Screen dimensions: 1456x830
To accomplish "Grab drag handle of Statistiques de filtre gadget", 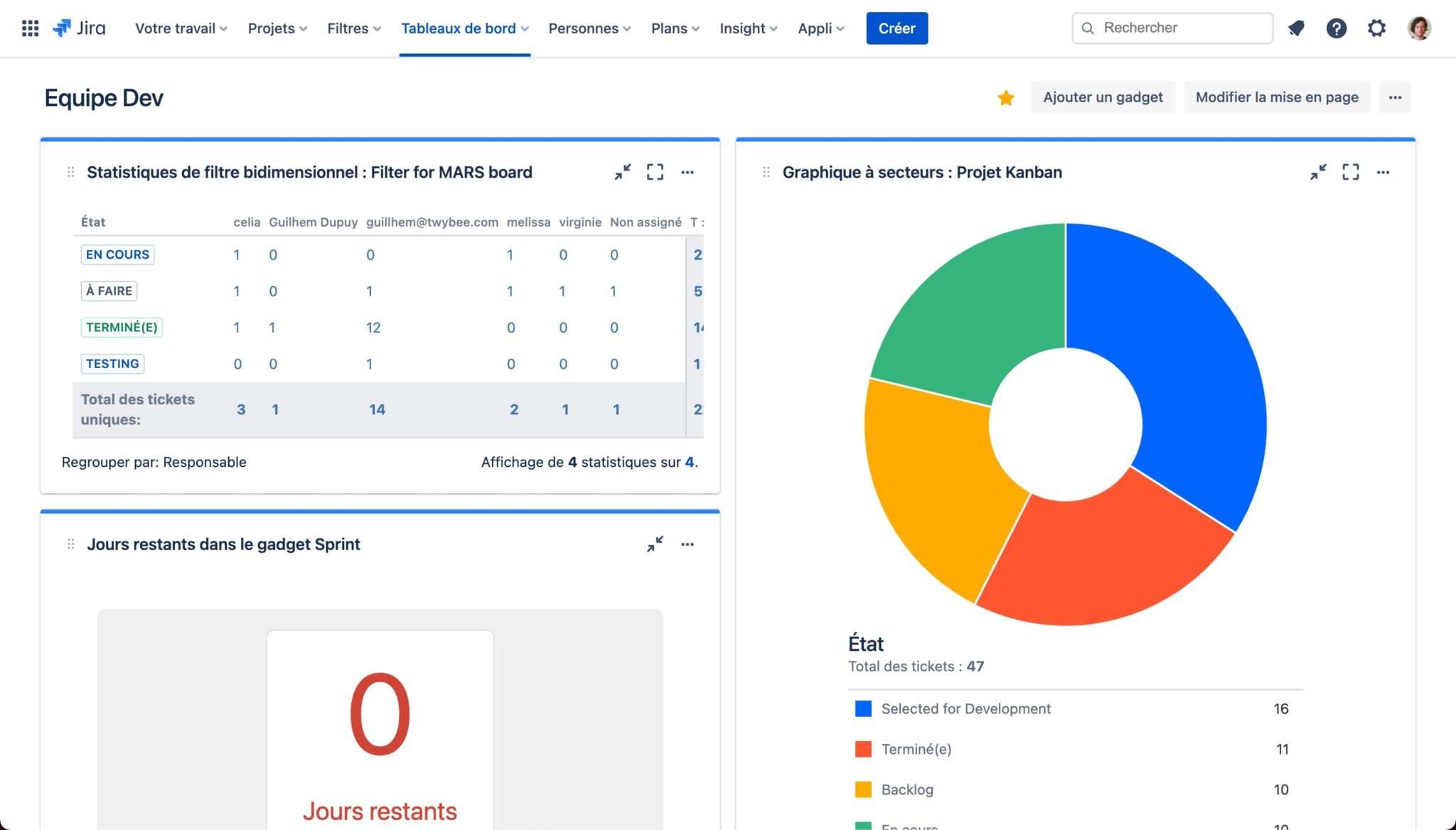I will [x=70, y=172].
